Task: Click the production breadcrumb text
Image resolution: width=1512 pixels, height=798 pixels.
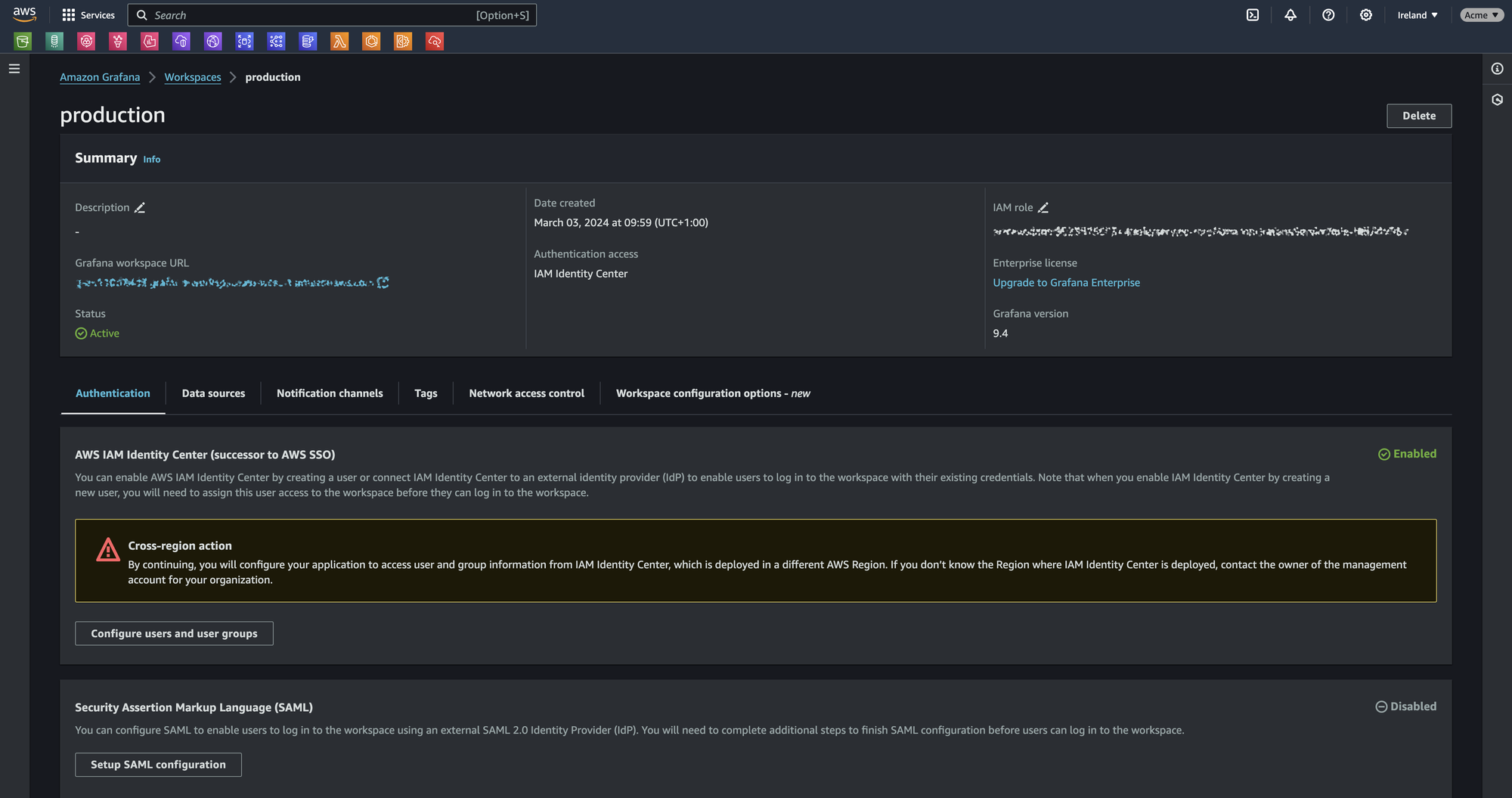Action: (273, 77)
